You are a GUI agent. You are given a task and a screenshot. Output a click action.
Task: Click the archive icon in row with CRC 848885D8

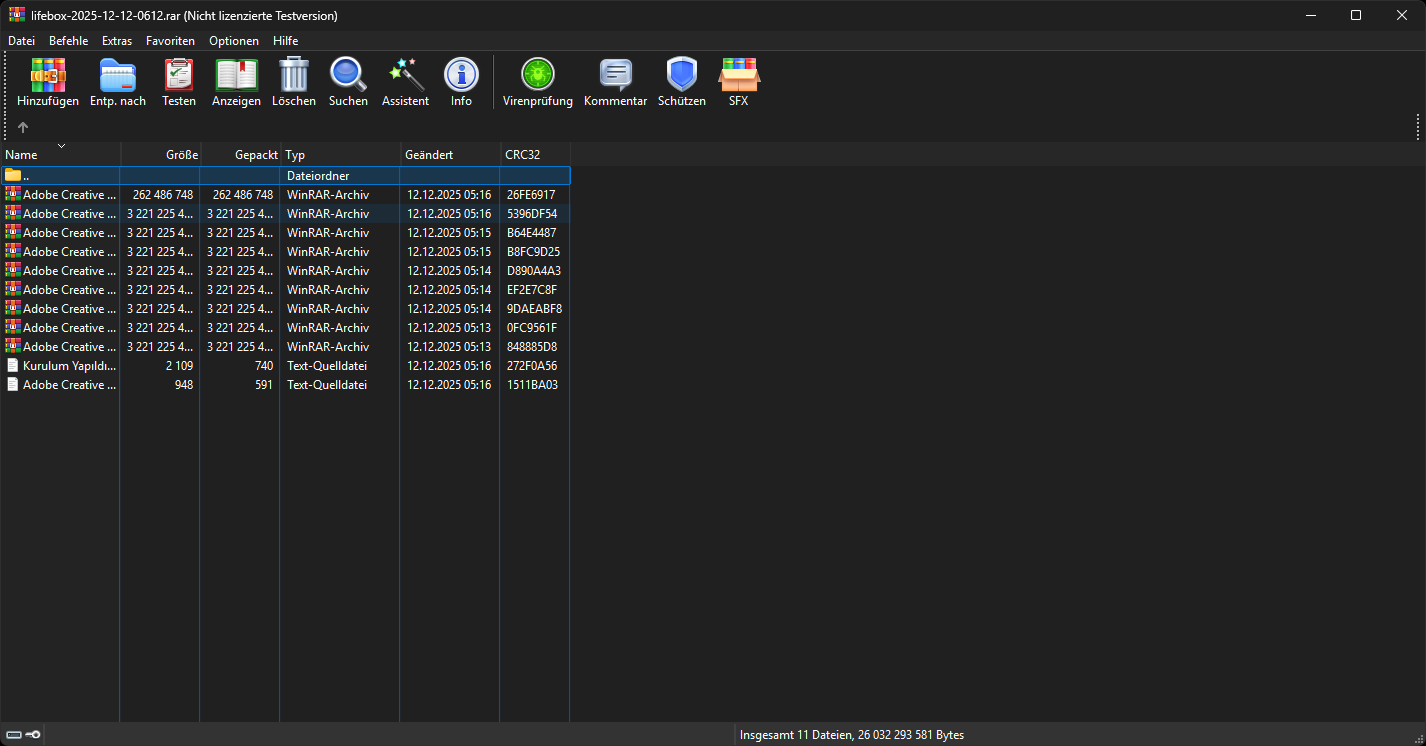pyautogui.click(x=13, y=346)
